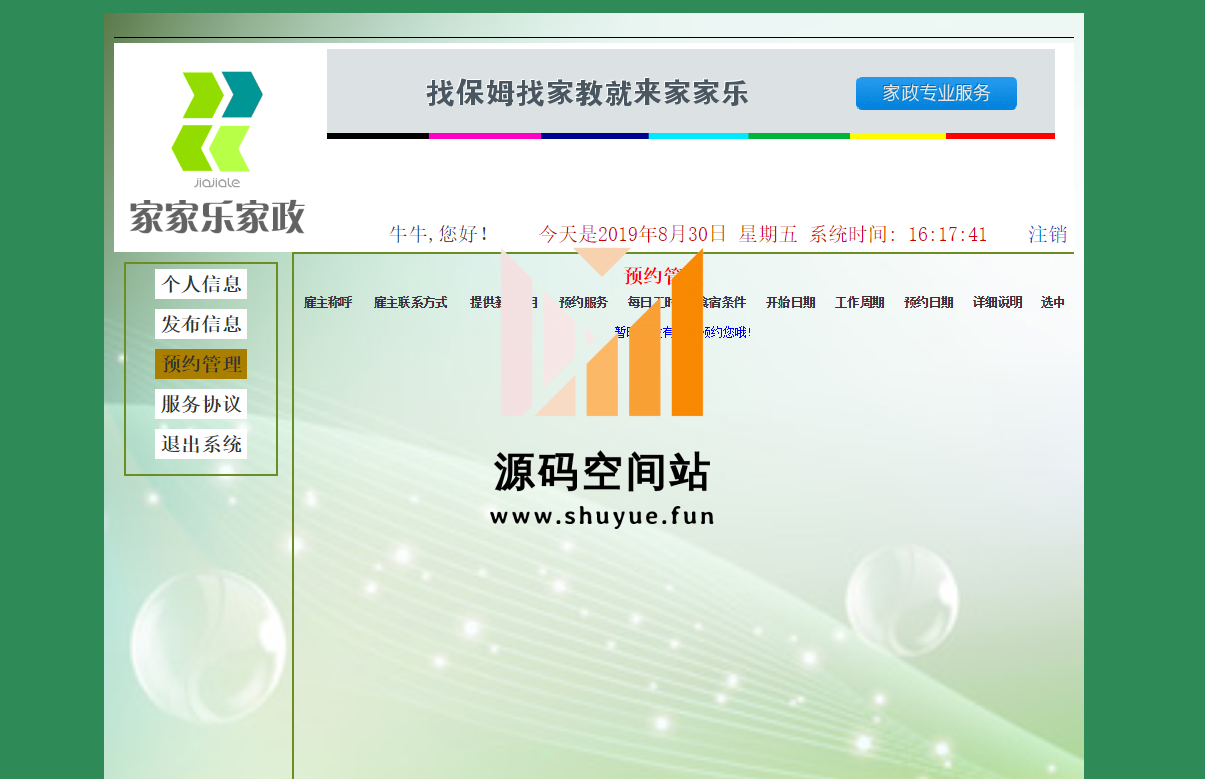This screenshot has height=779, width=1205.
Task: Click the 详细说明 column header
Action: (997, 302)
